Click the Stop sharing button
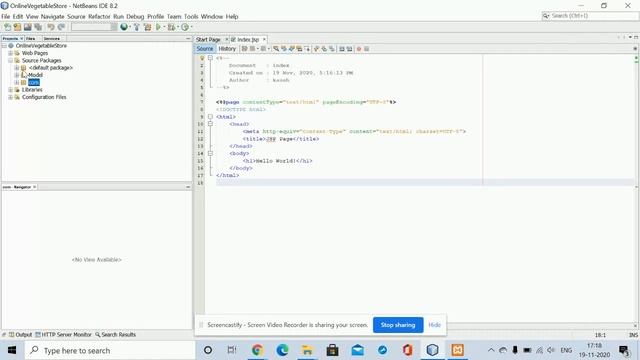Image resolution: width=640 pixels, height=360 pixels. point(398,325)
